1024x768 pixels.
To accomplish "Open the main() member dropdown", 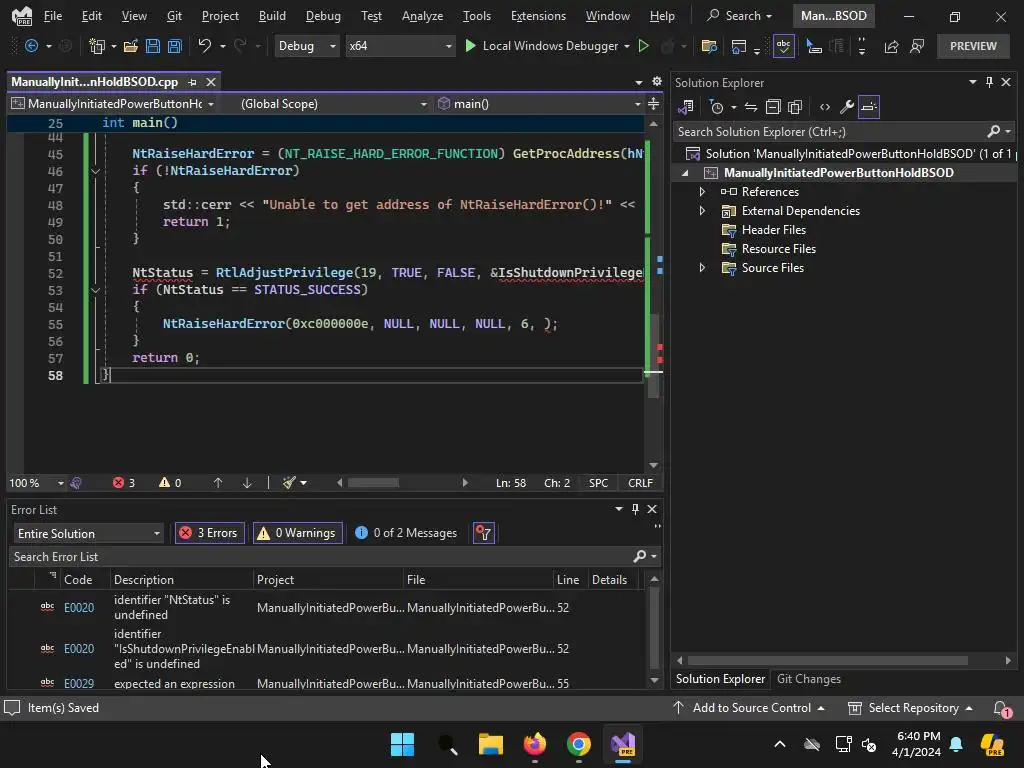I will 539,104.
